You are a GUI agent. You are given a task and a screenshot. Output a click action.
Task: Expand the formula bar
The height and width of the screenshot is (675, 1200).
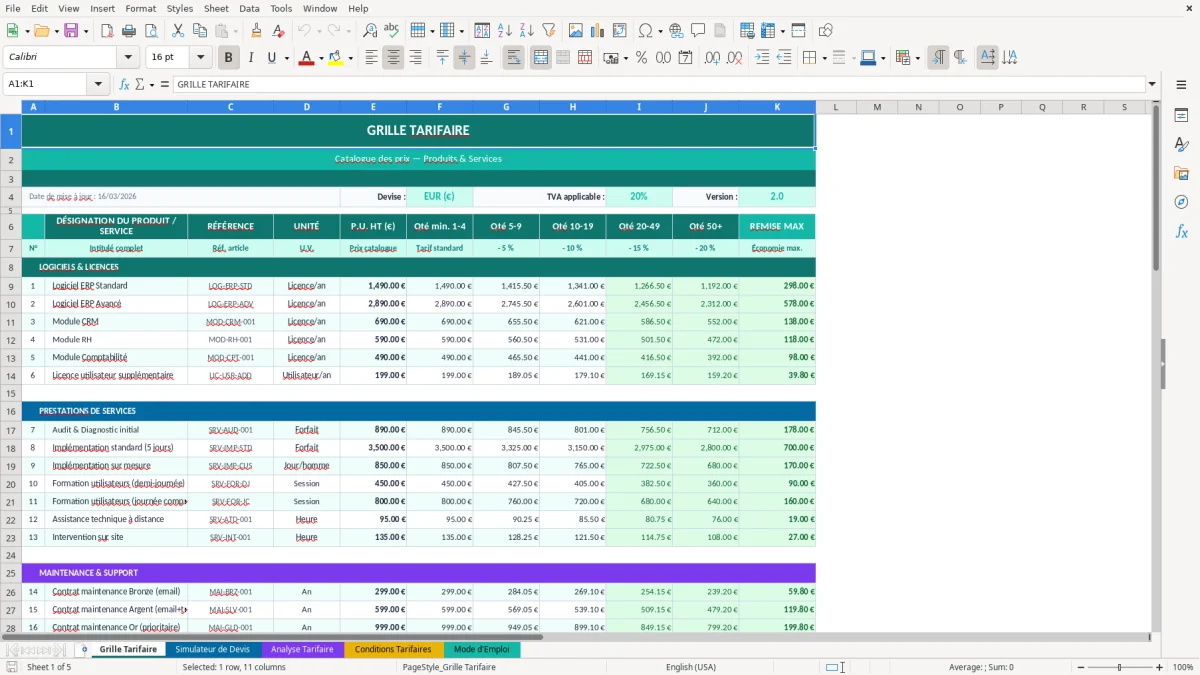[1152, 84]
